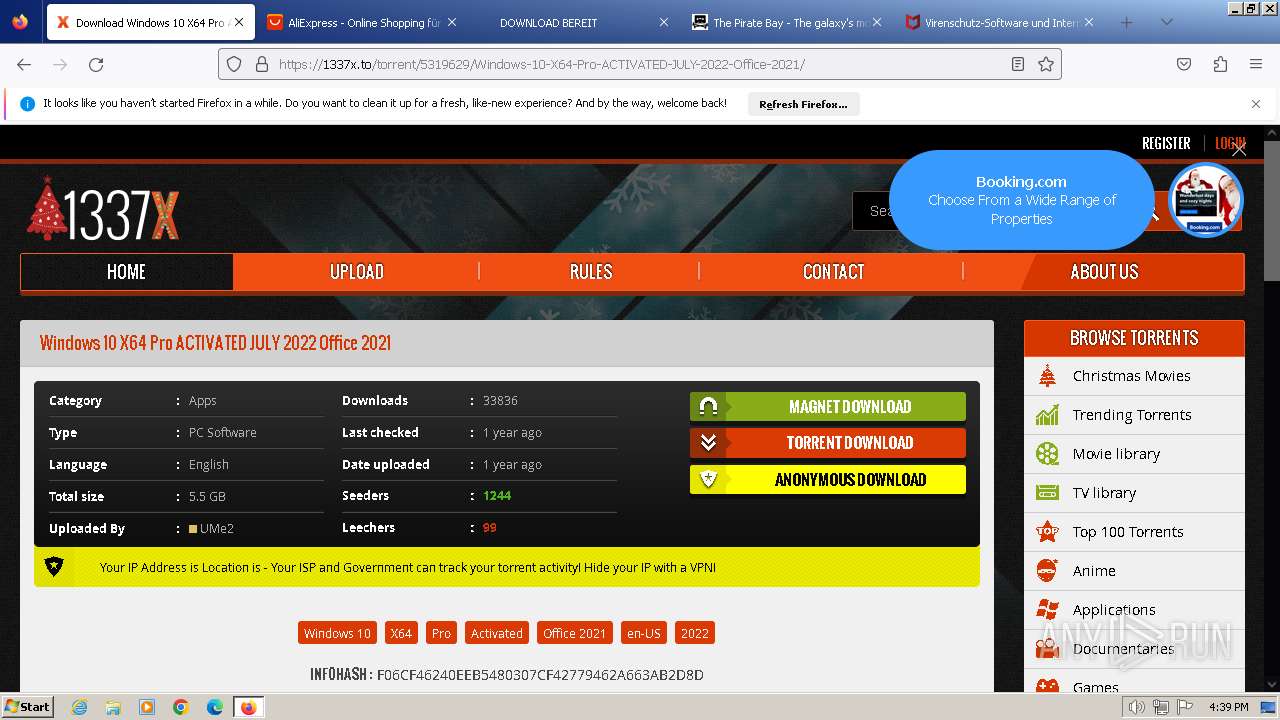Open the CONTACT navigation item
This screenshot has width=1280, height=720.
(x=833, y=272)
